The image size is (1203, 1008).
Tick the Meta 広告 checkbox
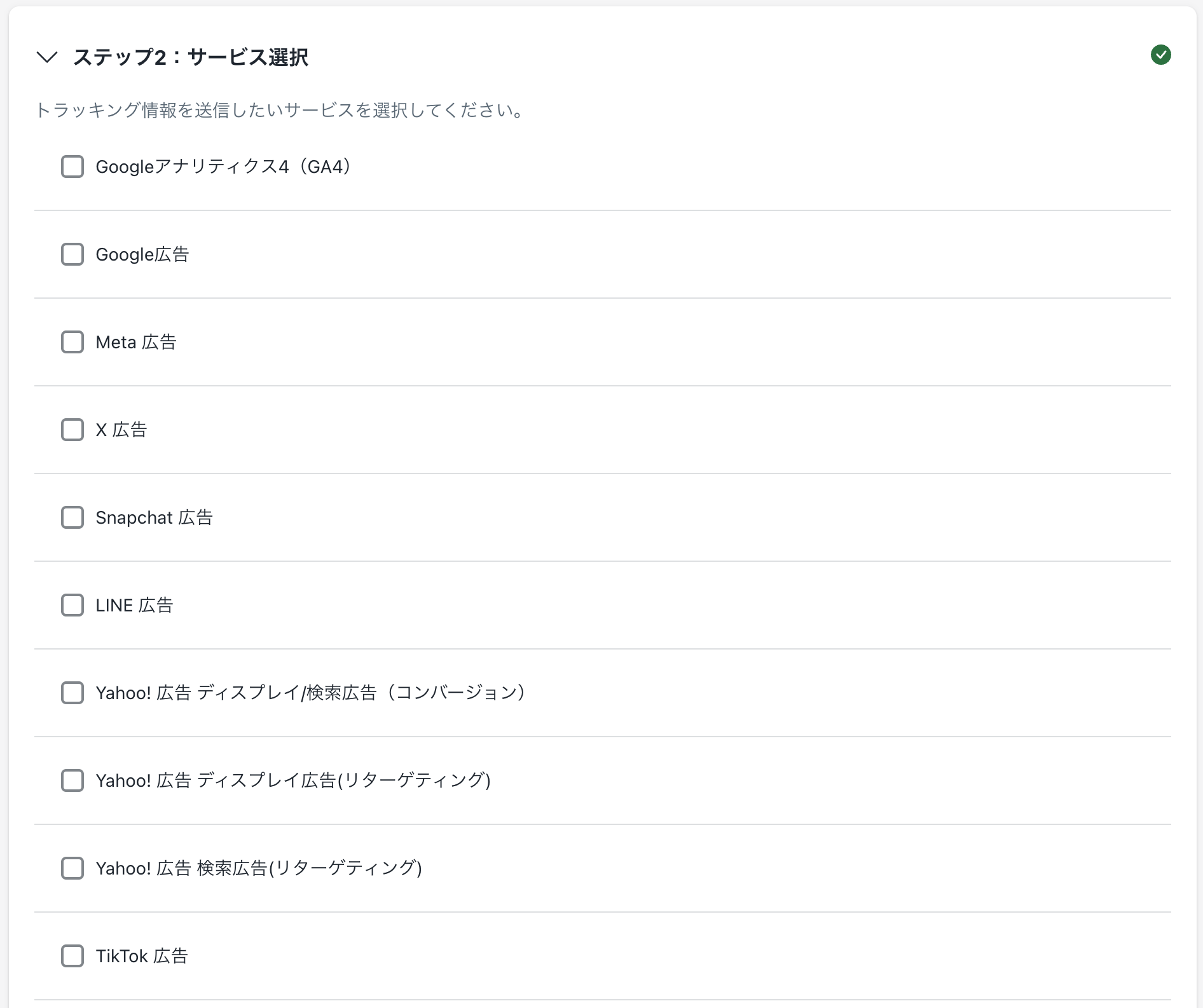[x=72, y=342]
